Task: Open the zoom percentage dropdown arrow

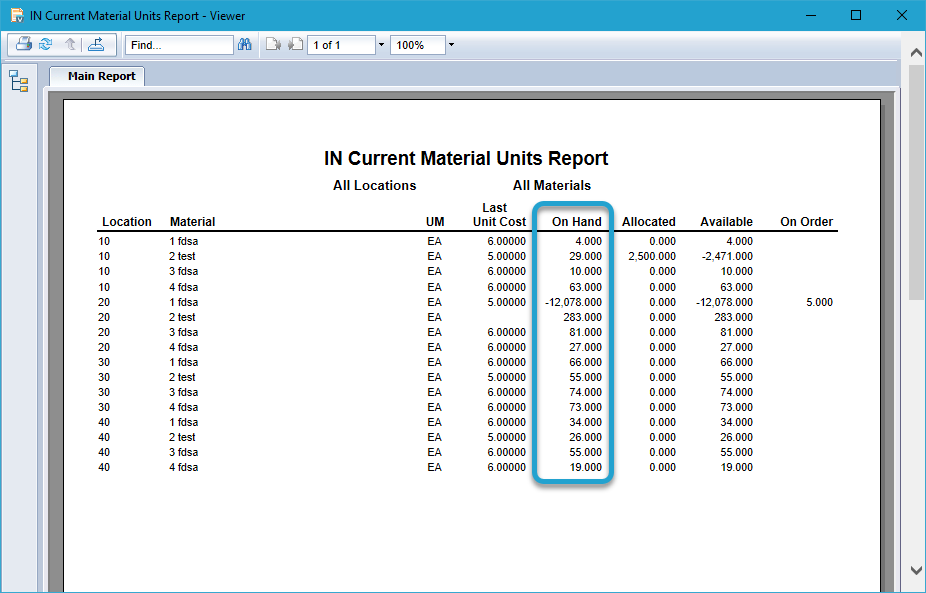Action: click(x=452, y=45)
